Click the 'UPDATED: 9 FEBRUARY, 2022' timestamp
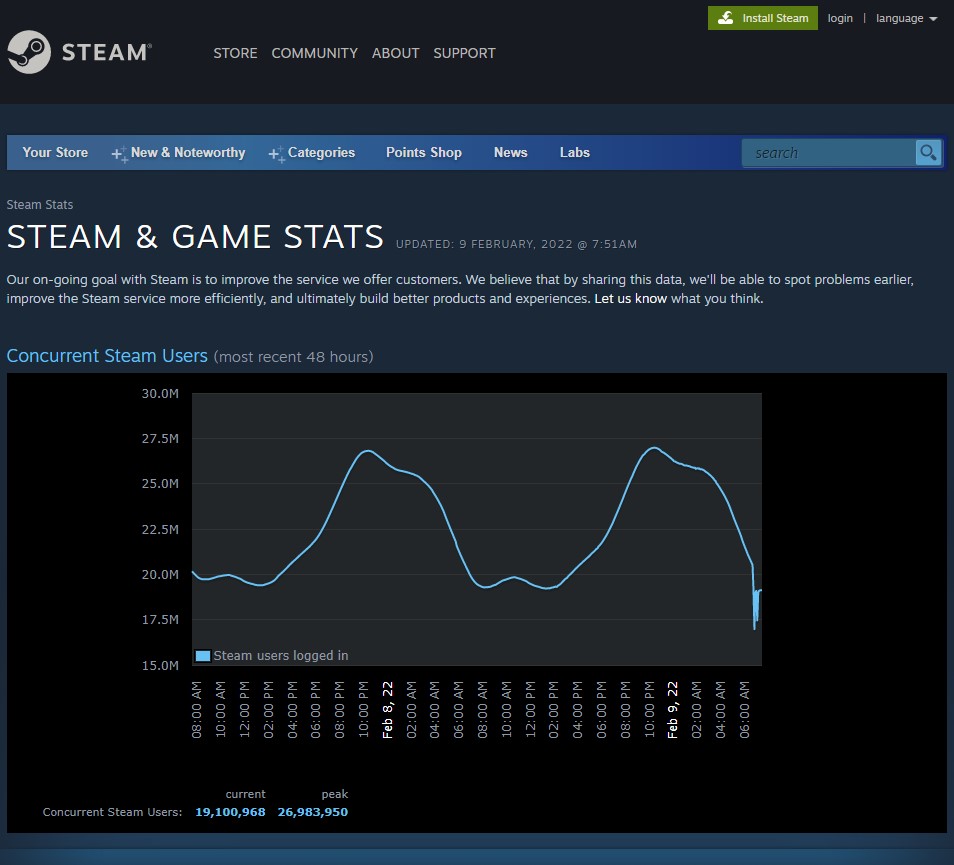This screenshot has width=954, height=865. point(517,244)
